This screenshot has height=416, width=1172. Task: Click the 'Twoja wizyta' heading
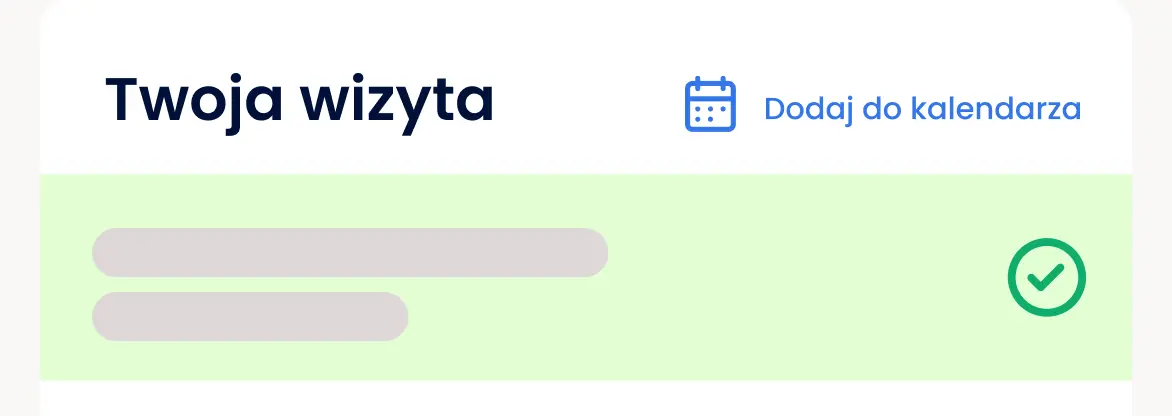point(299,101)
